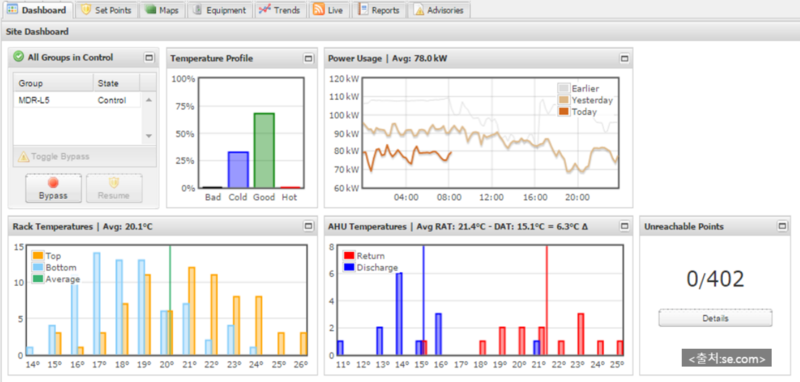The width and height of the screenshot is (800, 382).
Task: Go to the Equipment tab
Action: 220,10
